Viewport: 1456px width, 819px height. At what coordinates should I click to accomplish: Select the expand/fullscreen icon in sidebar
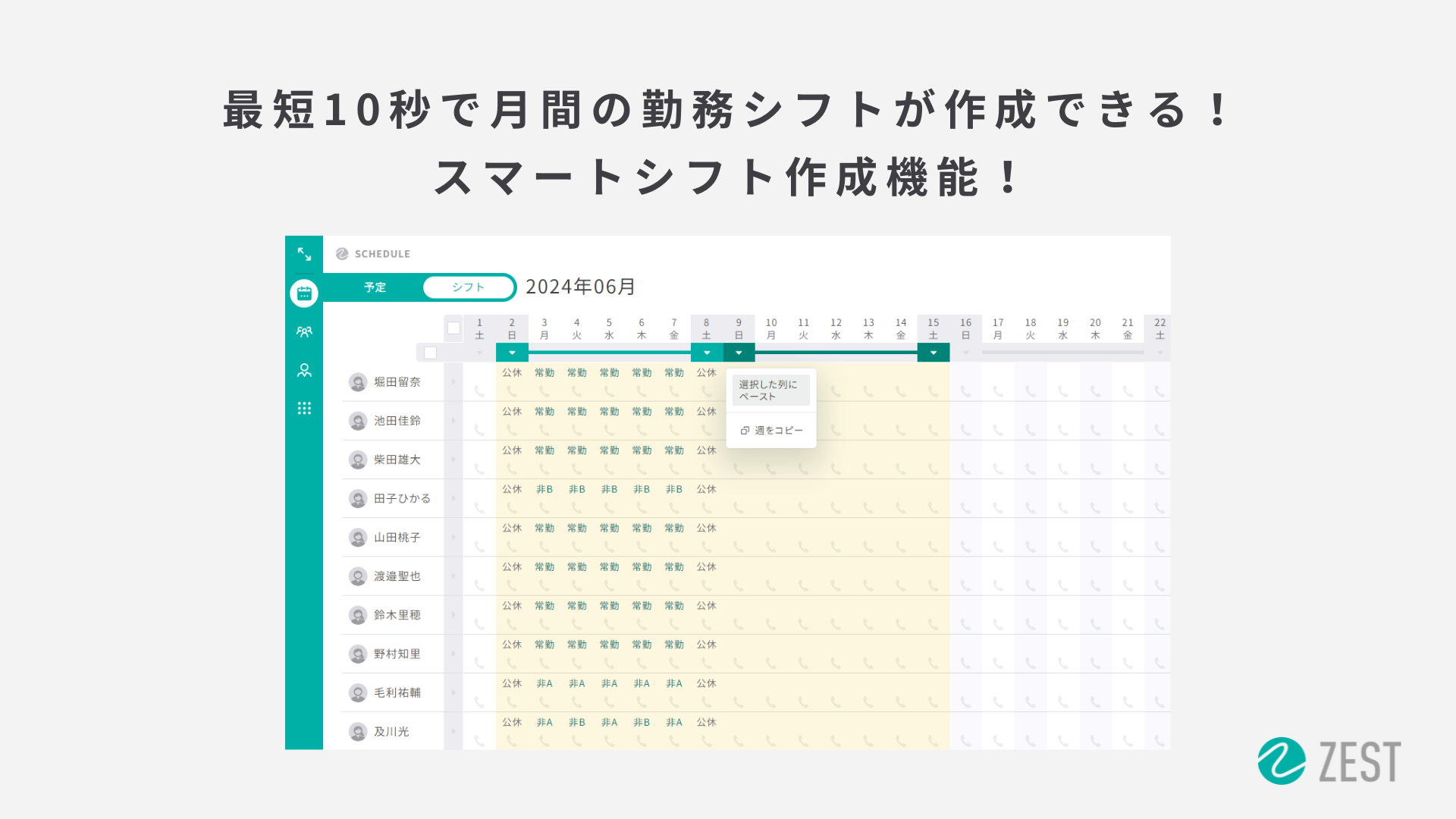coord(304,255)
